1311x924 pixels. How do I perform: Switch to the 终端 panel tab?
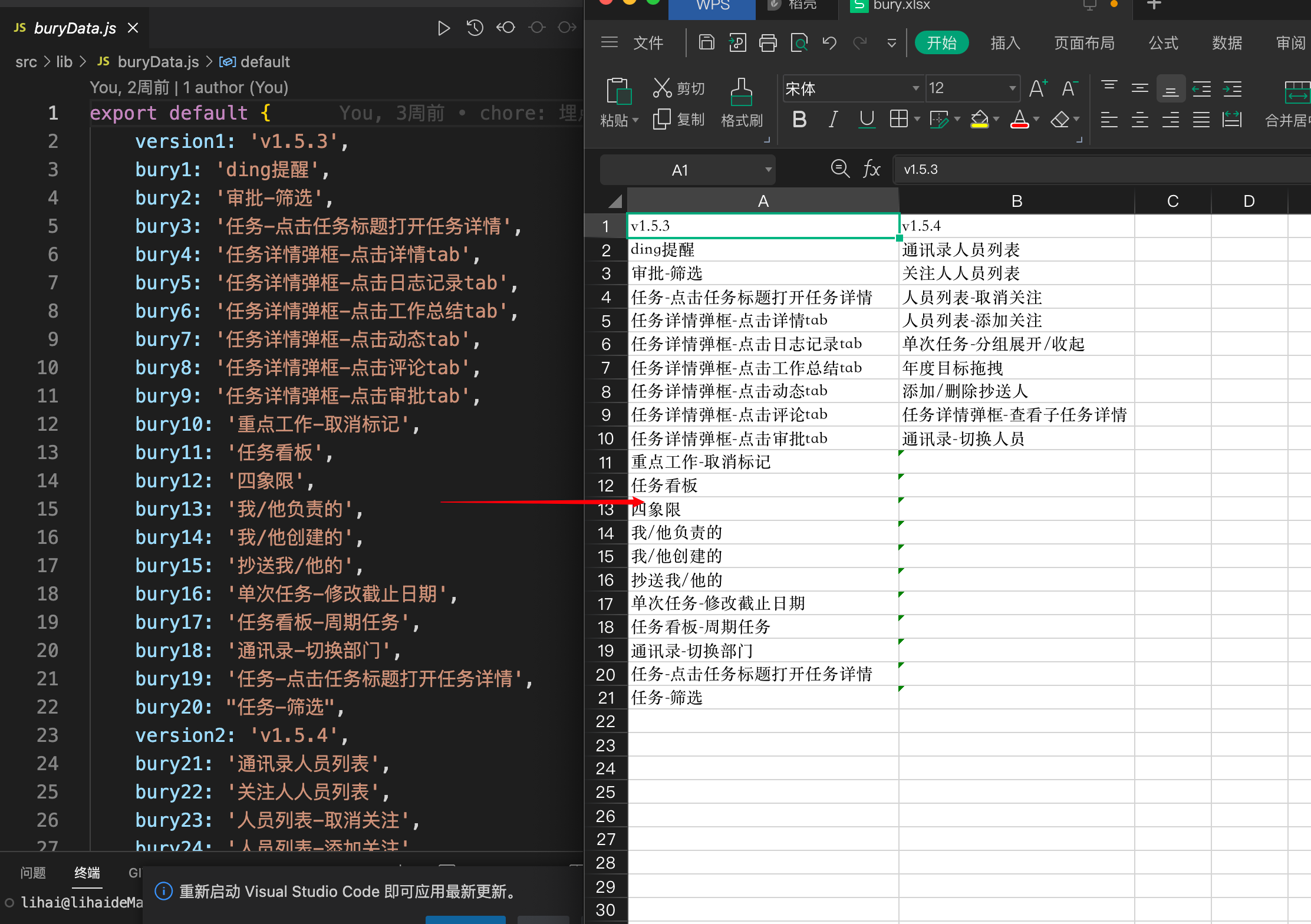(87, 873)
